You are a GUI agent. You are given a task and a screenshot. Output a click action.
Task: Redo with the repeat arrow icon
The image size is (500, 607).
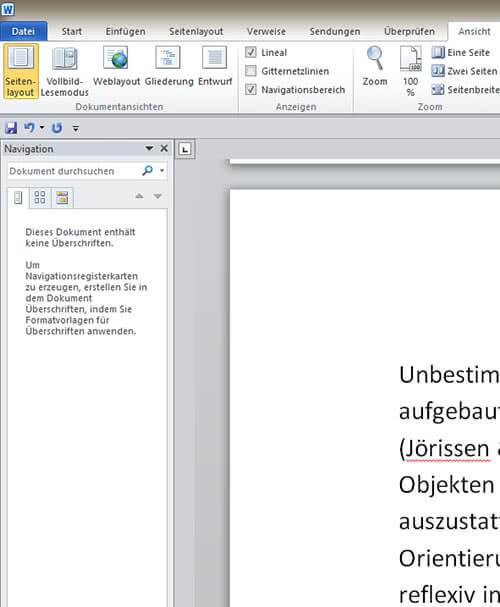(57, 128)
